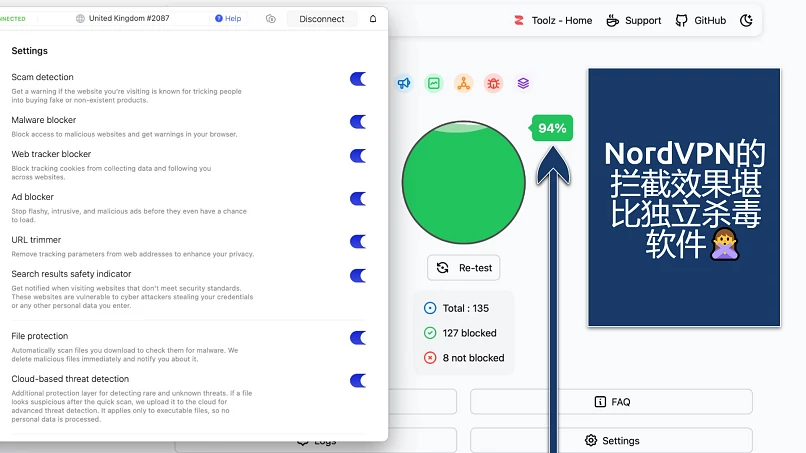Image resolution: width=806 pixels, height=453 pixels.
Task: Click the info icon on FAQ button
Action: tap(600, 402)
